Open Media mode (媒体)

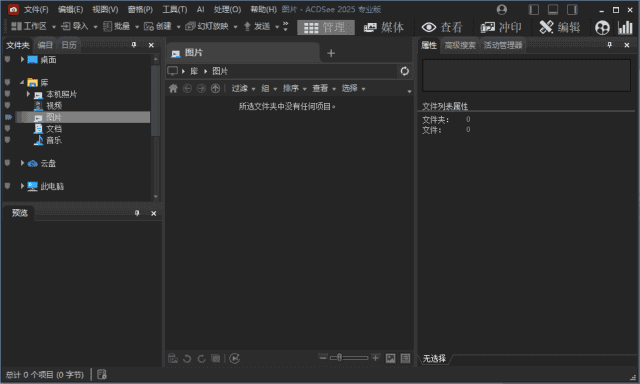pyautogui.click(x=383, y=27)
